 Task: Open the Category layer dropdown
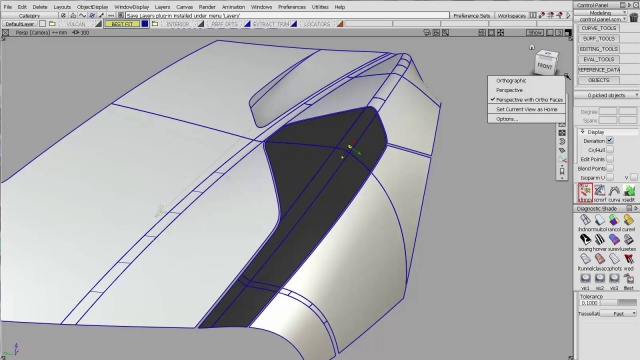(x=29, y=16)
